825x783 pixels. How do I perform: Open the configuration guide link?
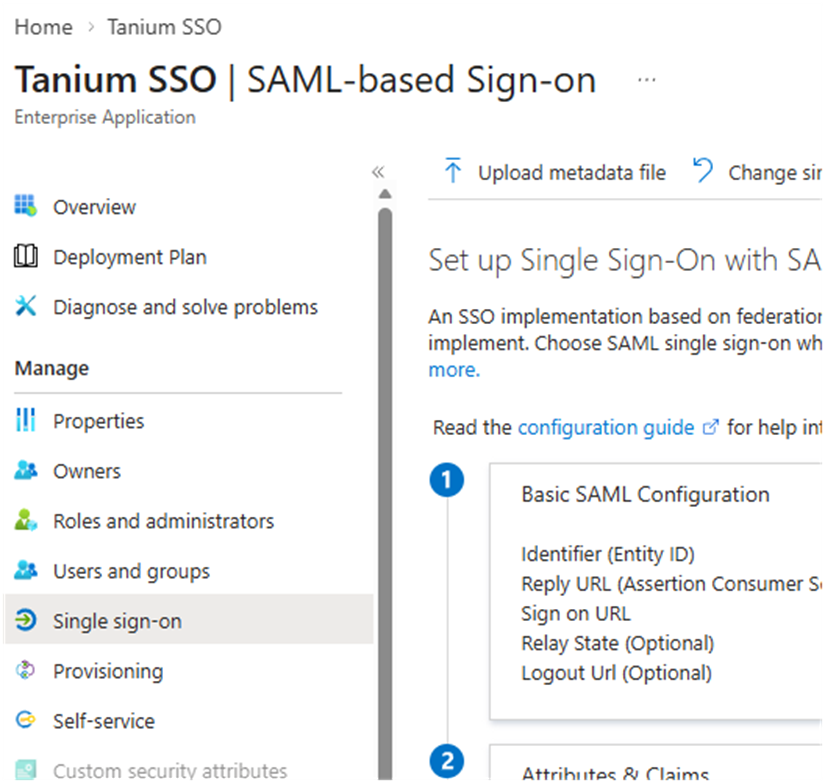[x=606, y=427]
